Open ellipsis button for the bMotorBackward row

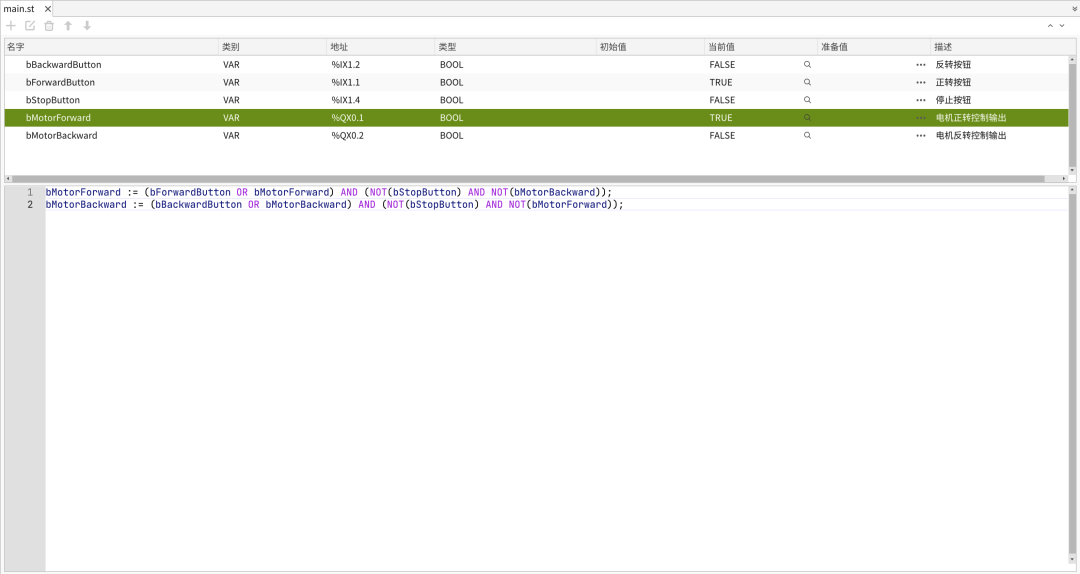(x=920, y=136)
